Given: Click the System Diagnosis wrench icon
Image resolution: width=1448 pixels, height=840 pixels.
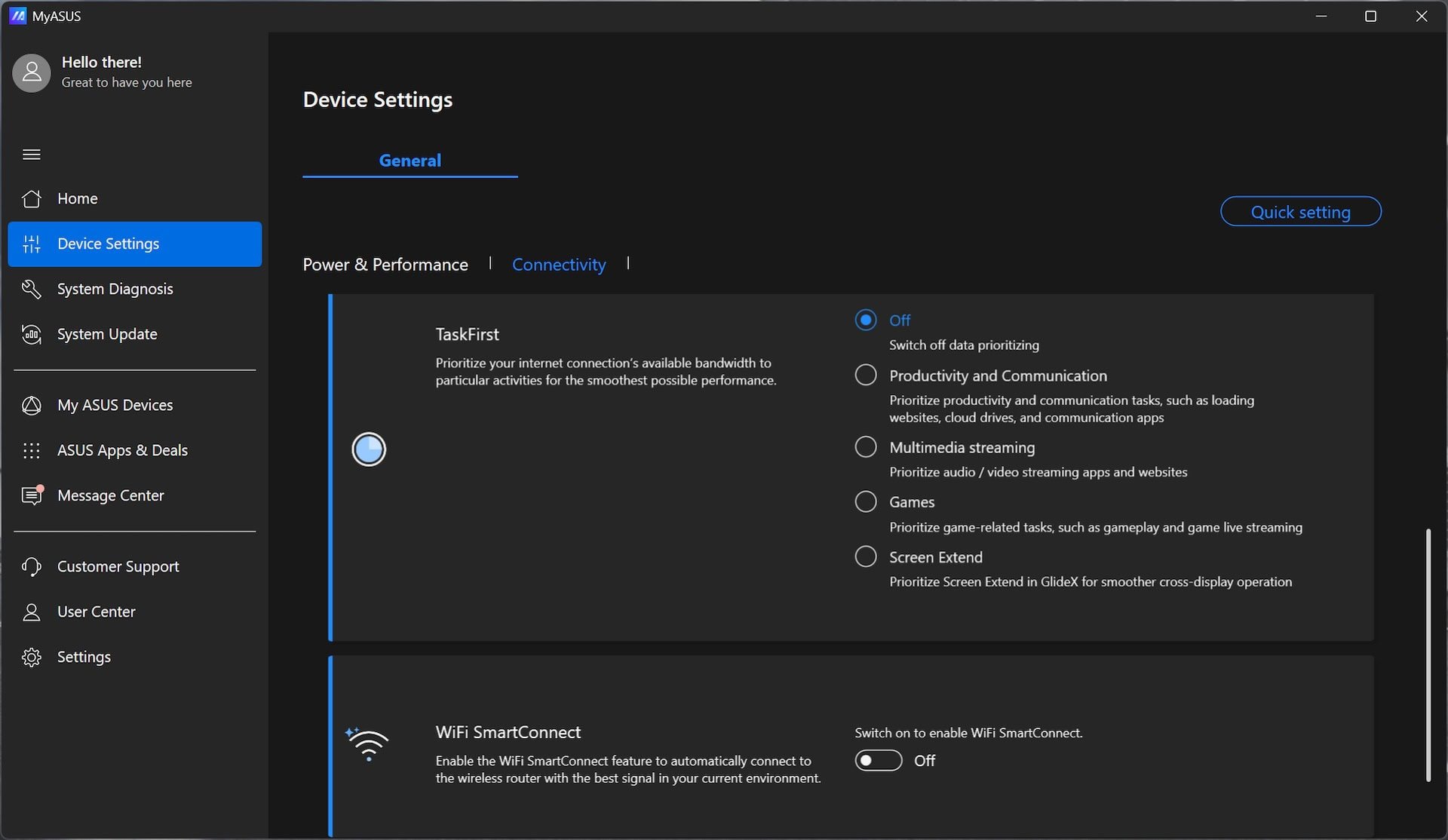Looking at the screenshot, I should (x=32, y=289).
